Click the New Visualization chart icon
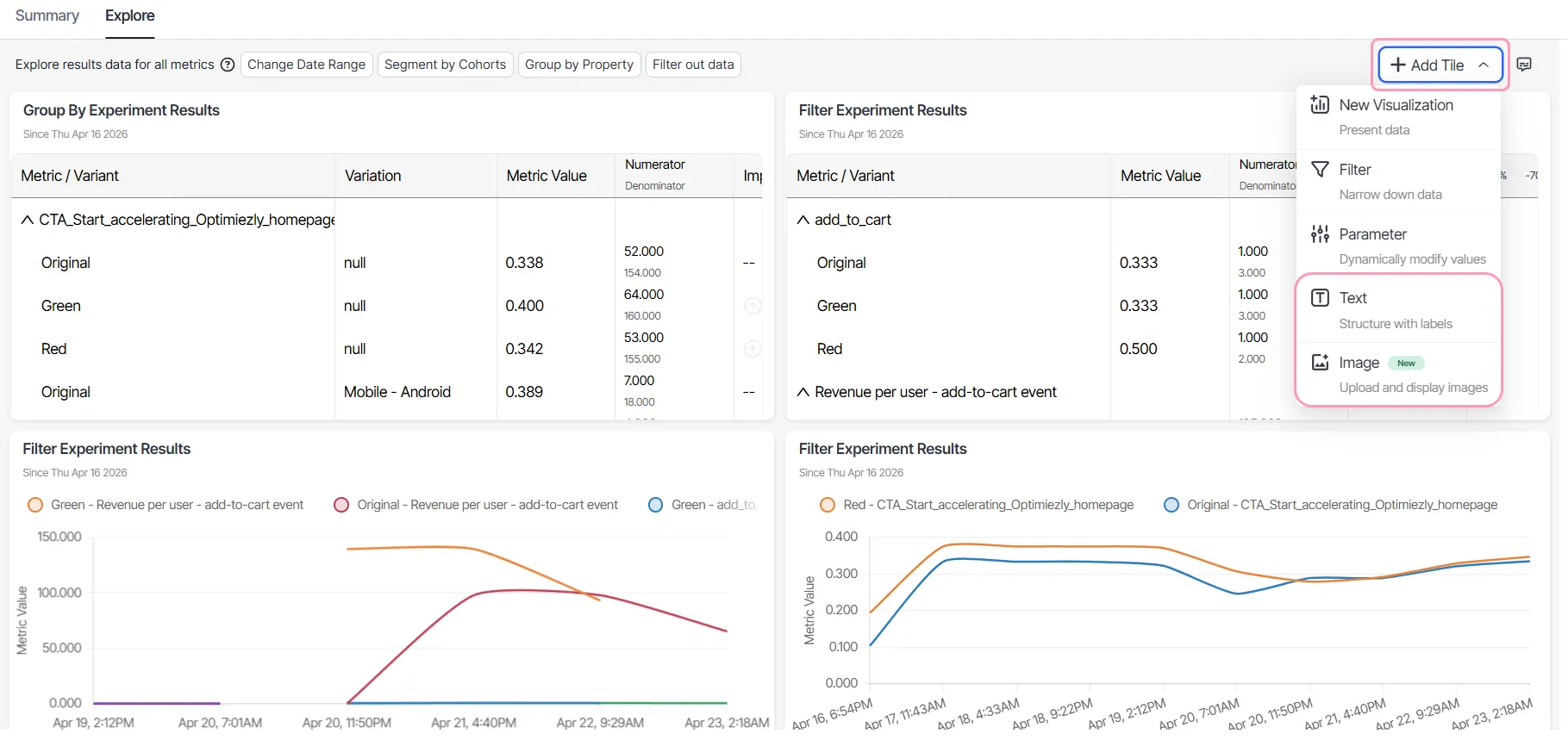 1320,105
